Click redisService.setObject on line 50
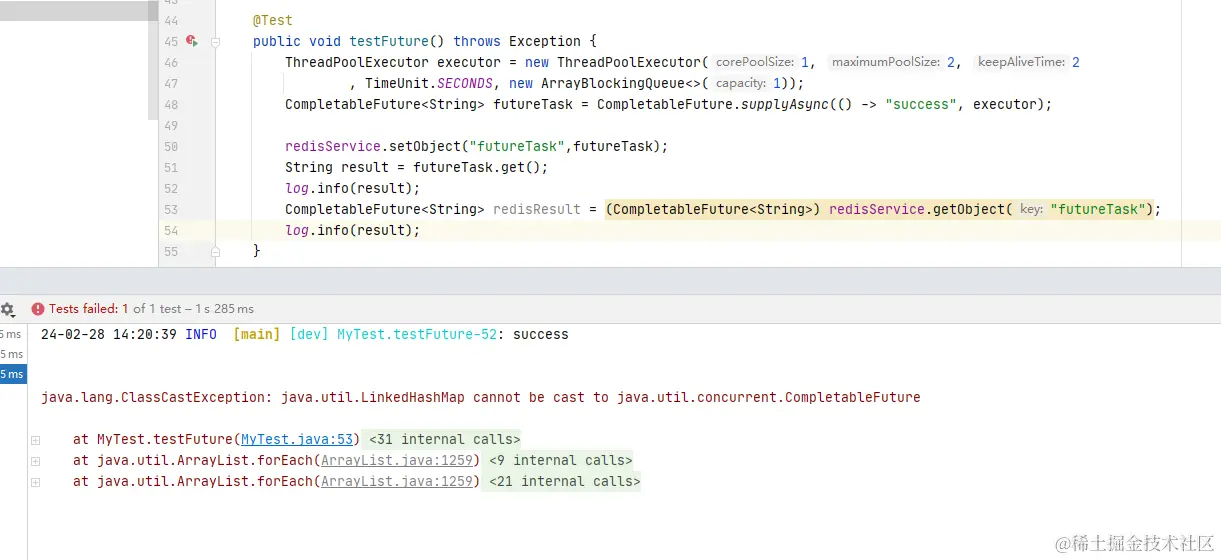The width and height of the screenshot is (1221, 560). 373,146
